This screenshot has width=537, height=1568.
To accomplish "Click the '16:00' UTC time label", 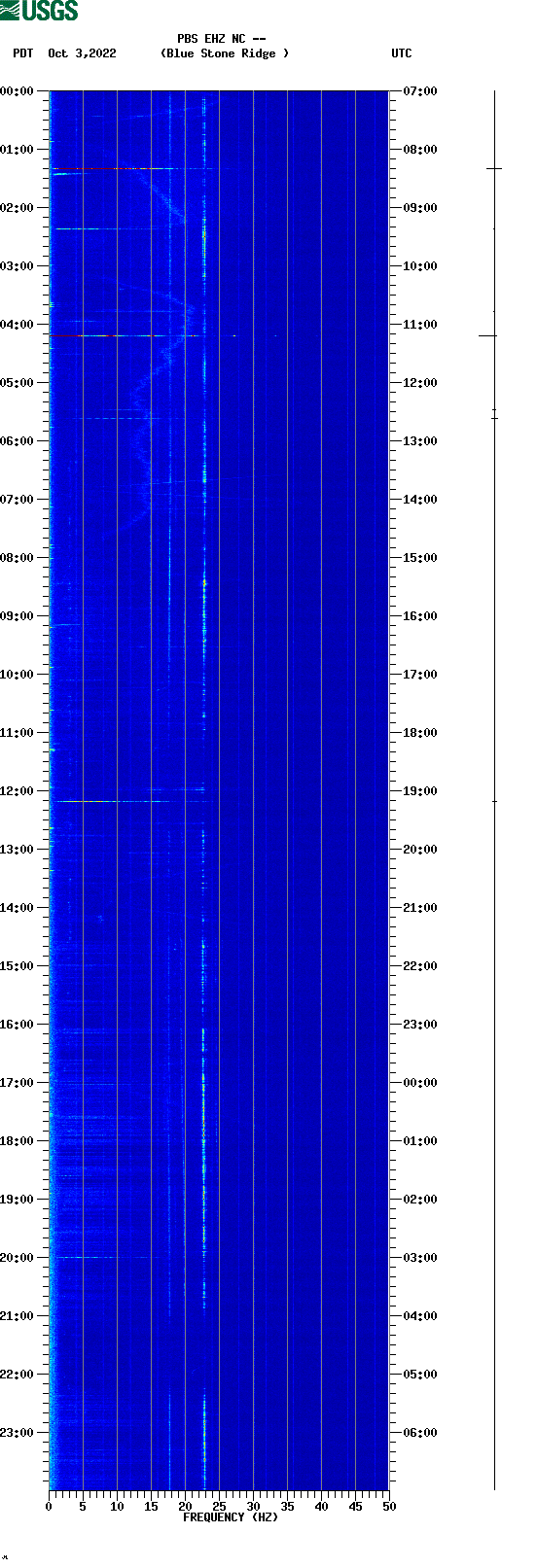I will click(x=420, y=616).
